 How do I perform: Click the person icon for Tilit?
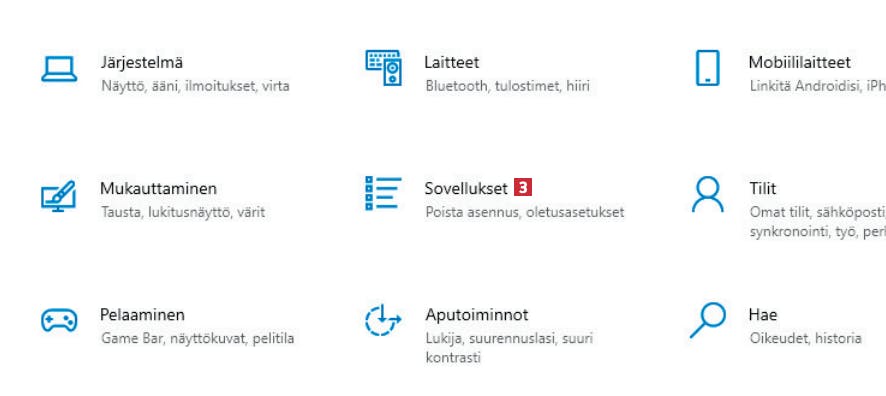[707, 194]
